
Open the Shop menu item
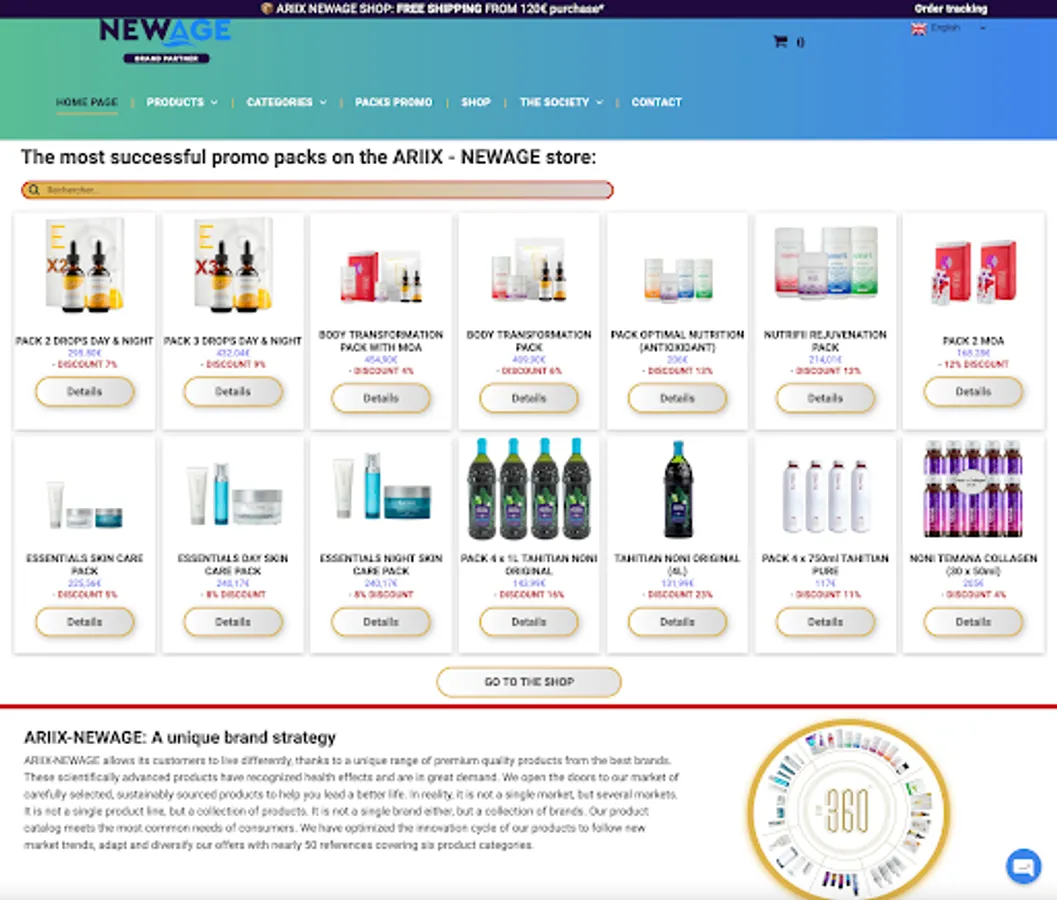click(x=476, y=102)
